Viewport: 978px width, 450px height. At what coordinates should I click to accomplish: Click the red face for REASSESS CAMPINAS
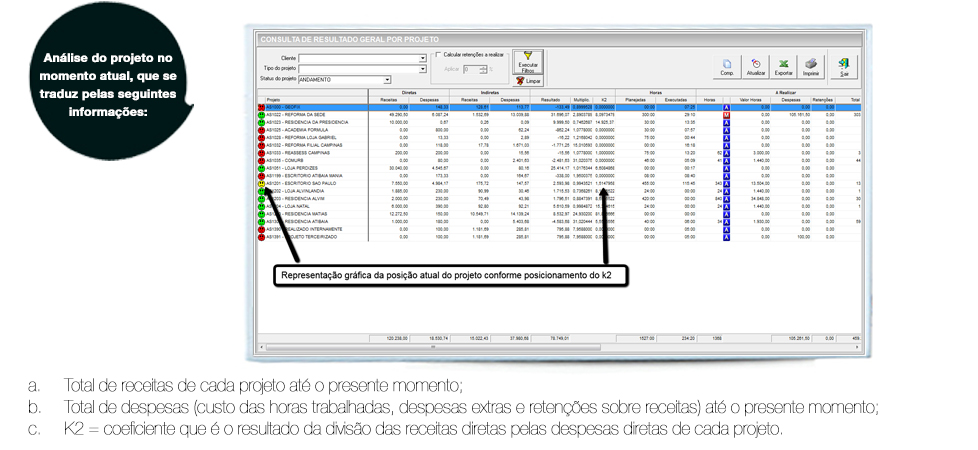coord(261,153)
